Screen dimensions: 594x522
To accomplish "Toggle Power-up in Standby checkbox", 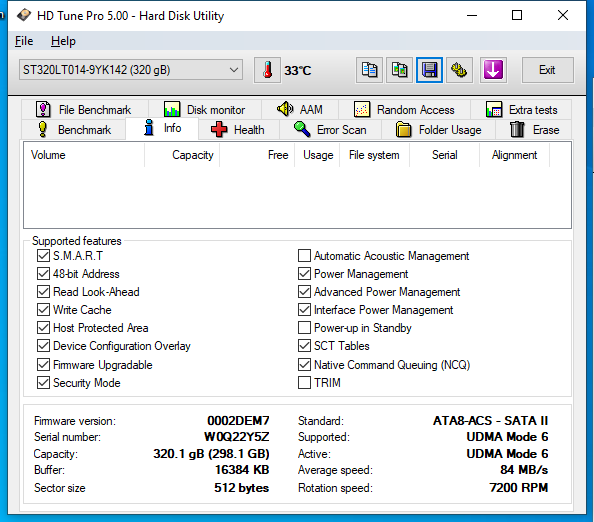I will pos(304,328).
